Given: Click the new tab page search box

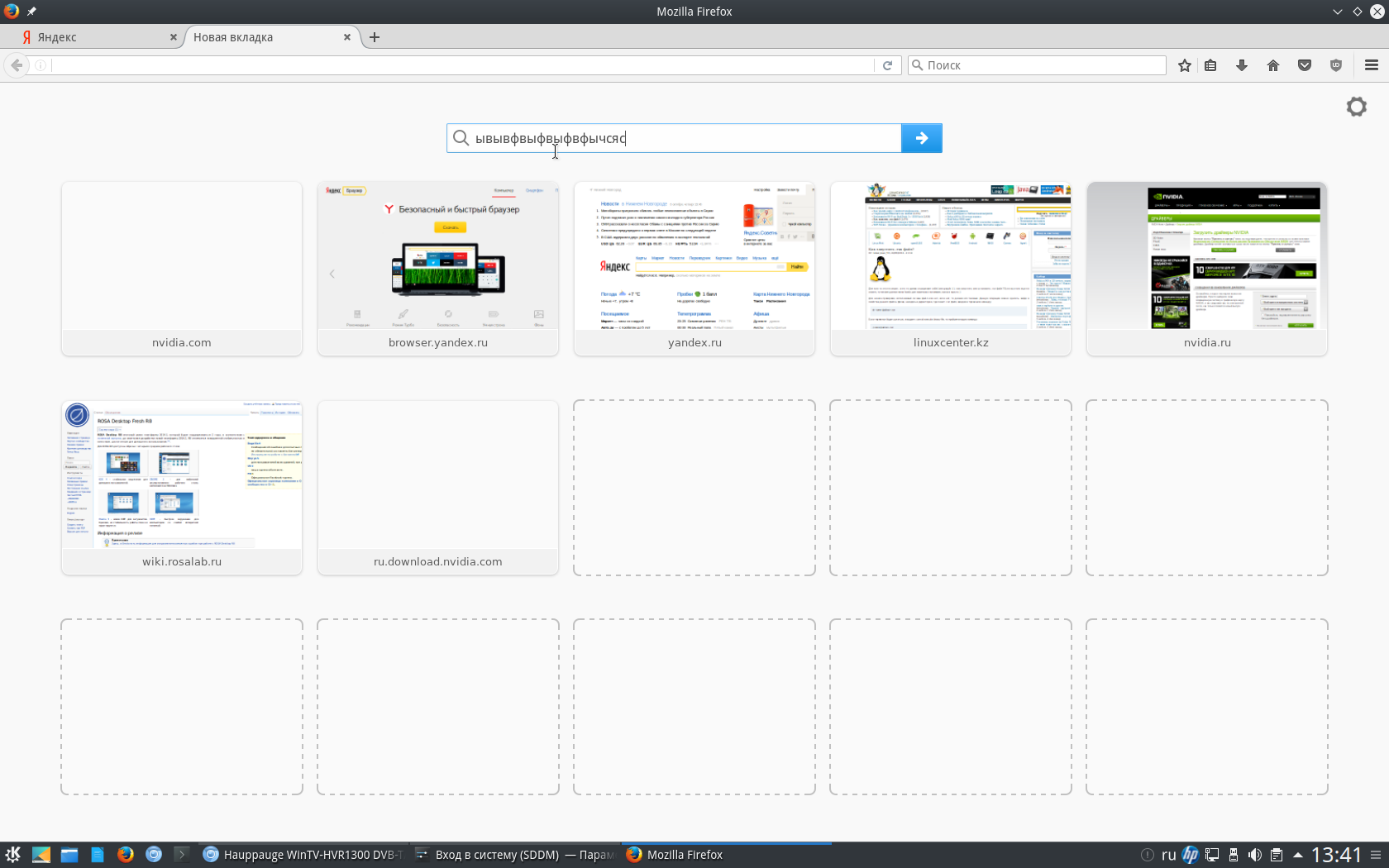Looking at the screenshot, I should [674, 138].
